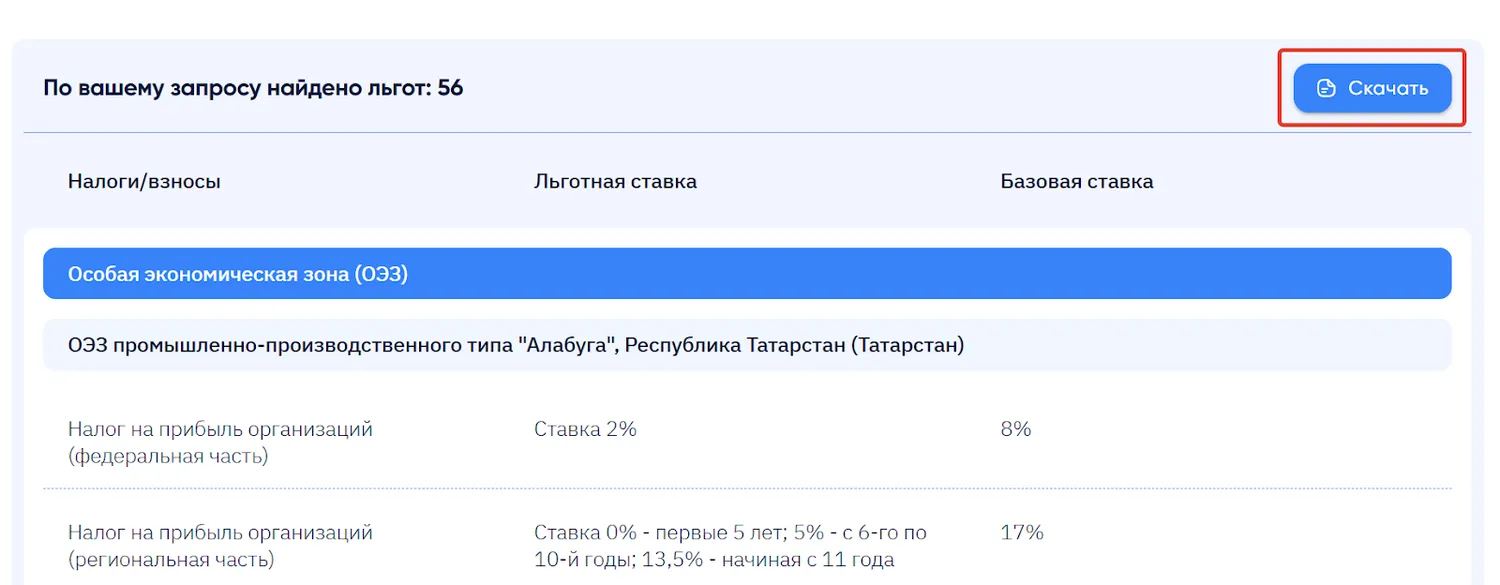Collapse the Особая экономическая зона (ОЭЗ) section bar
This screenshot has width=1500, height=585.
(x=747, y=273)
